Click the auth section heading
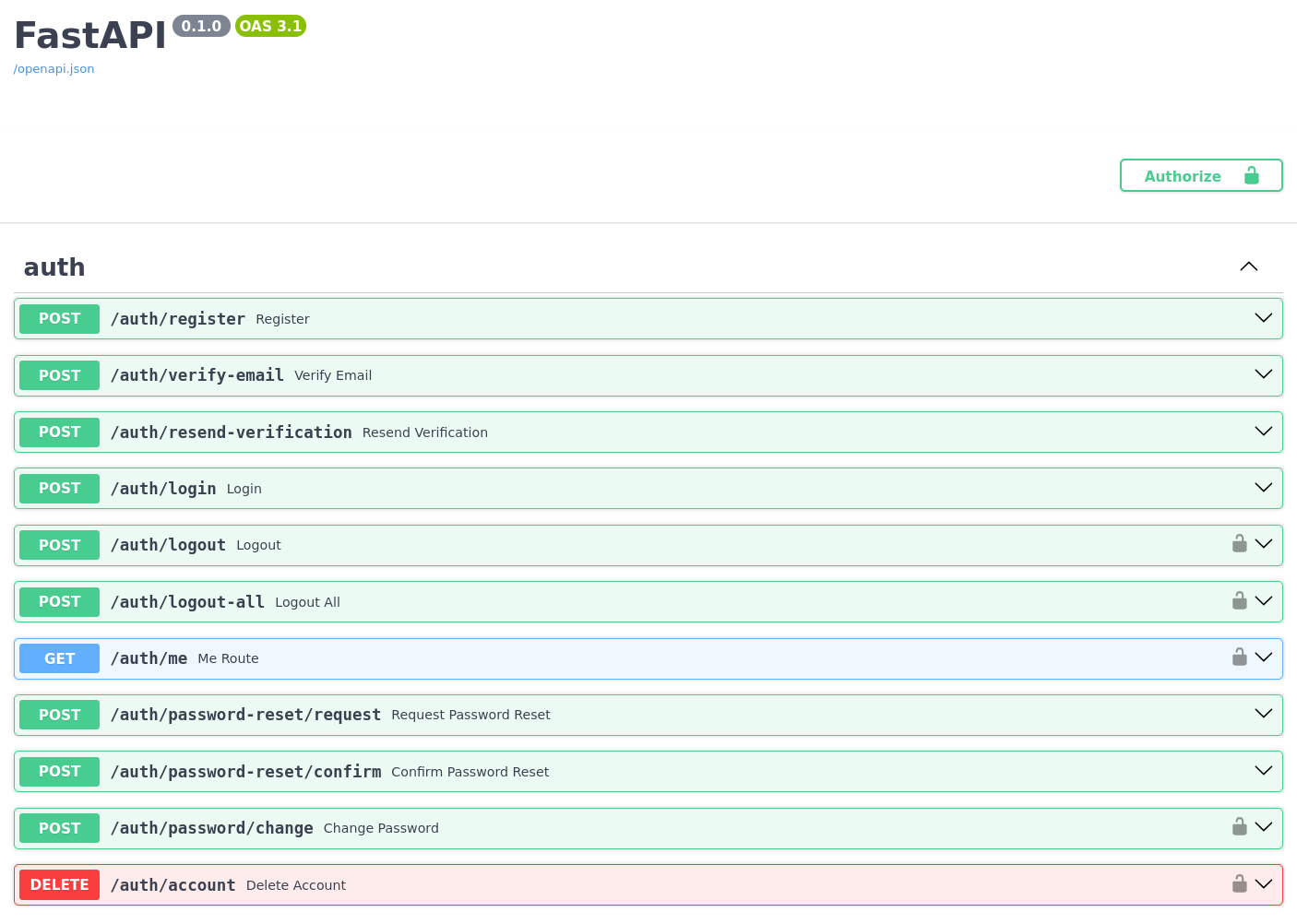 pyautogui.click(x=54, y=267)
